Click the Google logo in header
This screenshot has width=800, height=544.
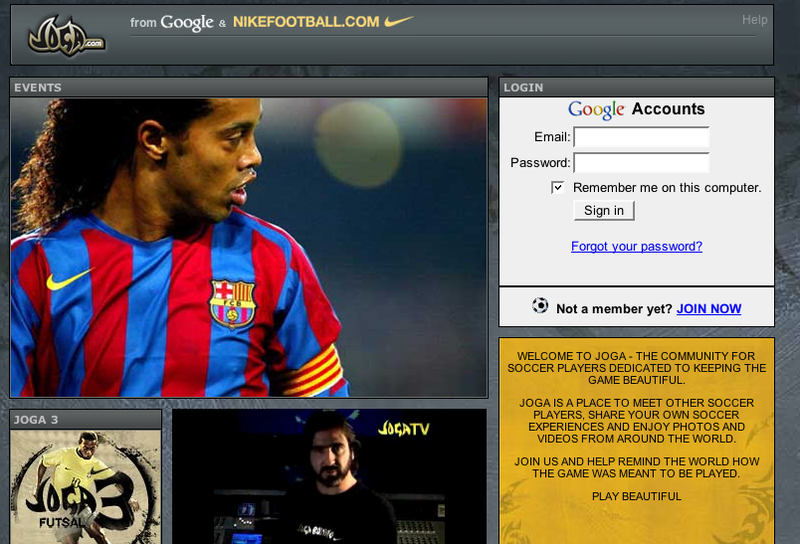(x=187, y=22)
